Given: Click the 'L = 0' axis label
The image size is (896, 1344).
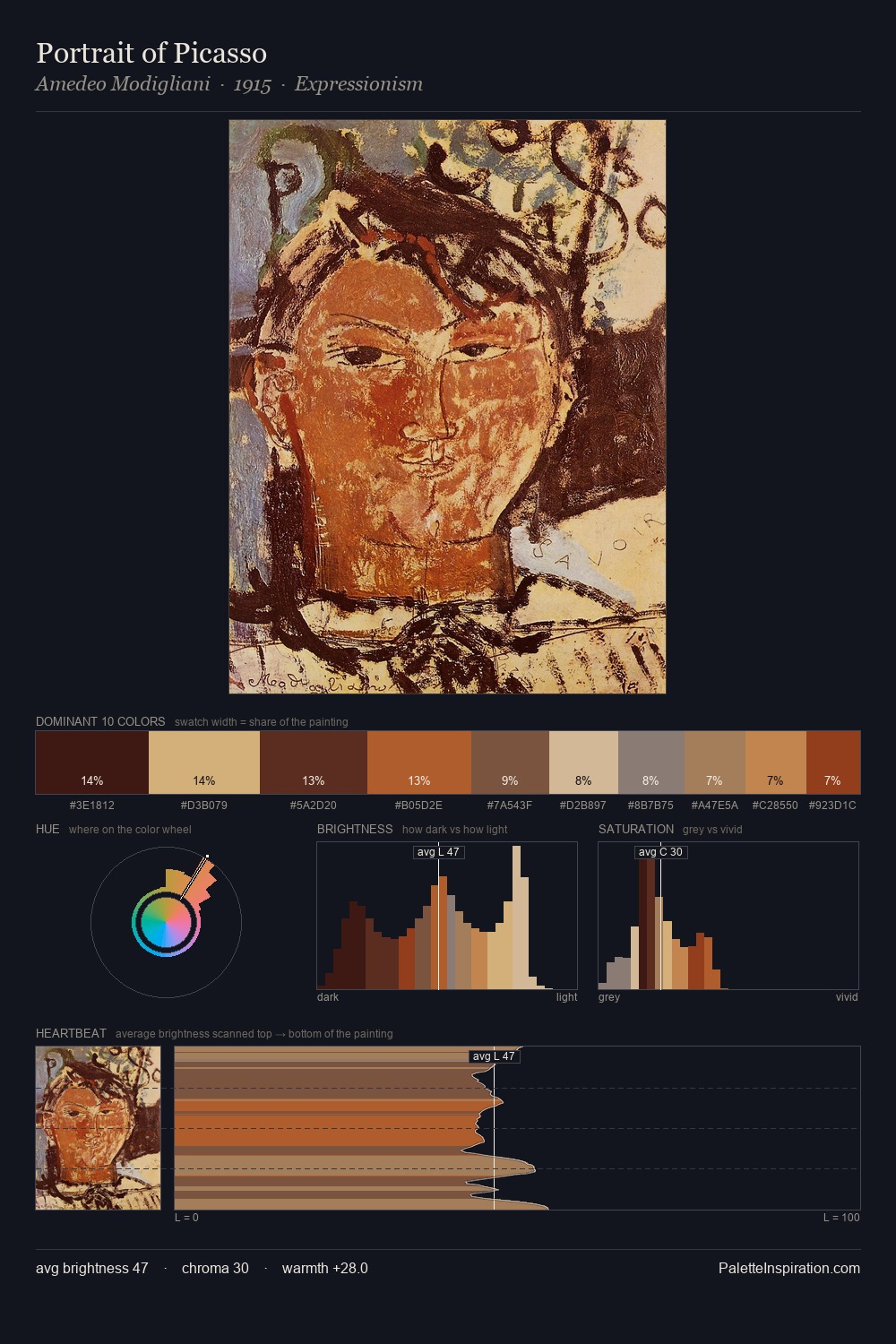Looking at the screenshot, I should tap(186, 1218).
